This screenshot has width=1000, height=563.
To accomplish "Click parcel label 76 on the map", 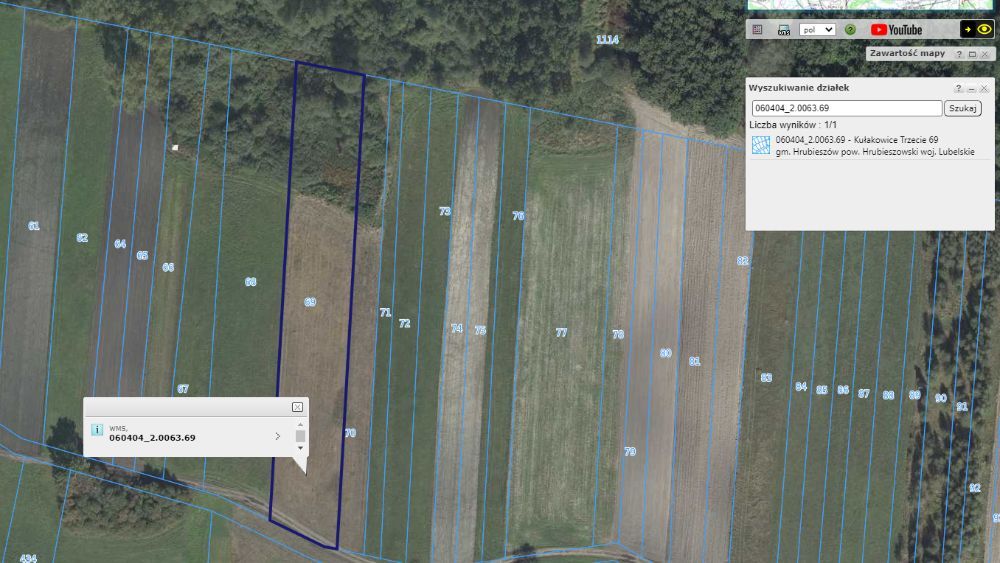I will (x=518, y=216).
